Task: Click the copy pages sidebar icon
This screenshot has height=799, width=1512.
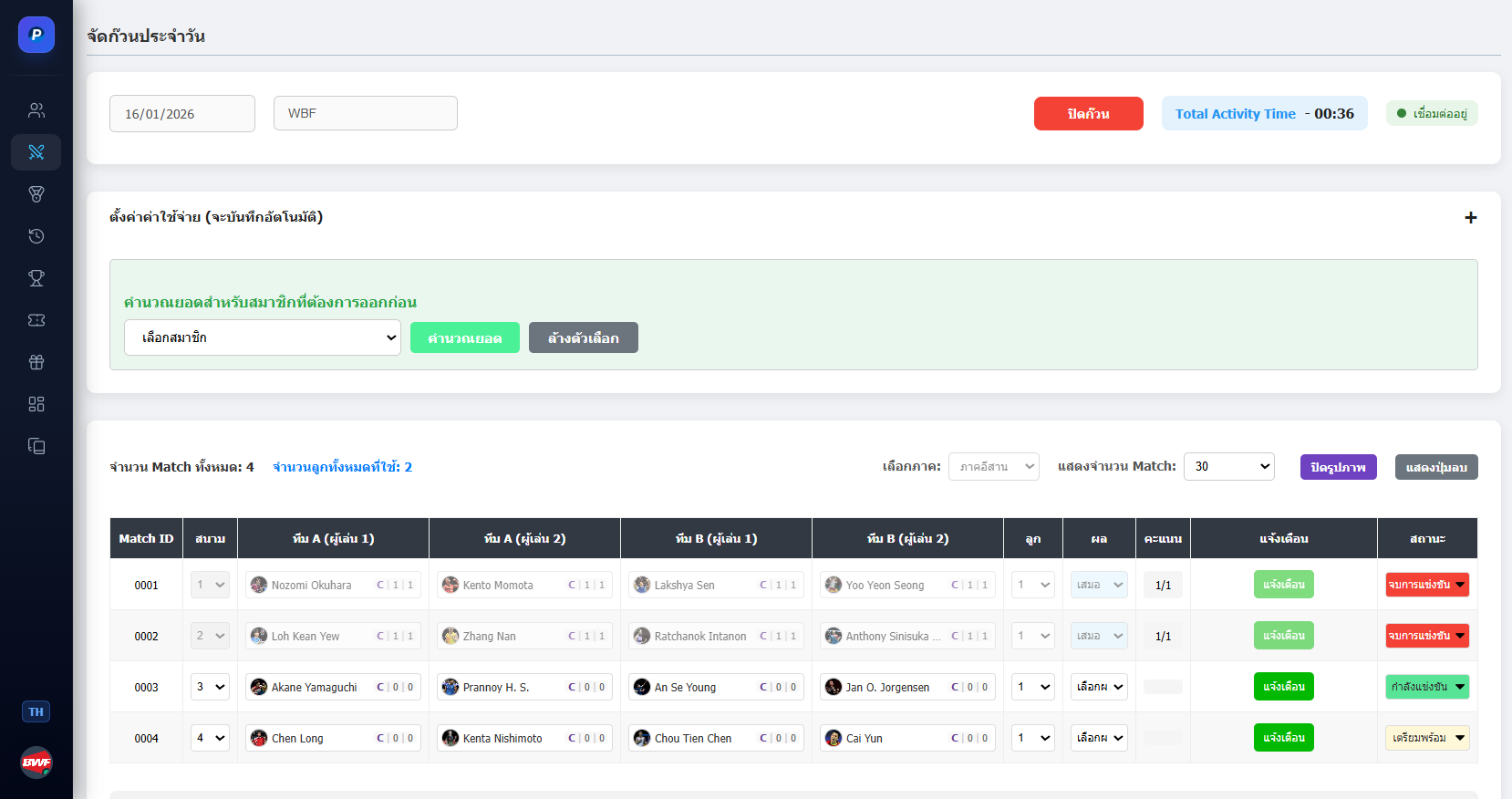Action: point(36,446)
